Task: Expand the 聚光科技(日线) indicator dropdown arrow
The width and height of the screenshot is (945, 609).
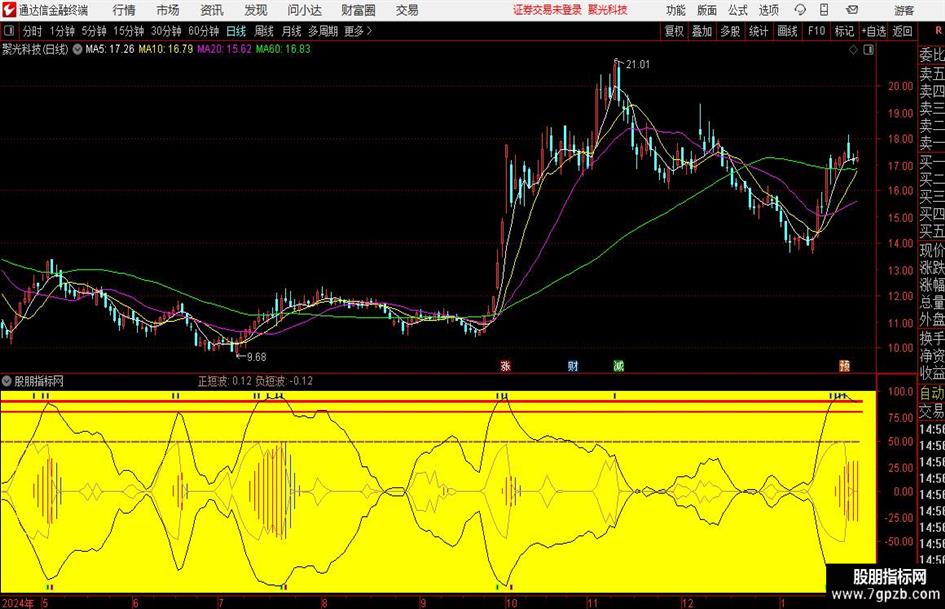Action: (77, 49)
